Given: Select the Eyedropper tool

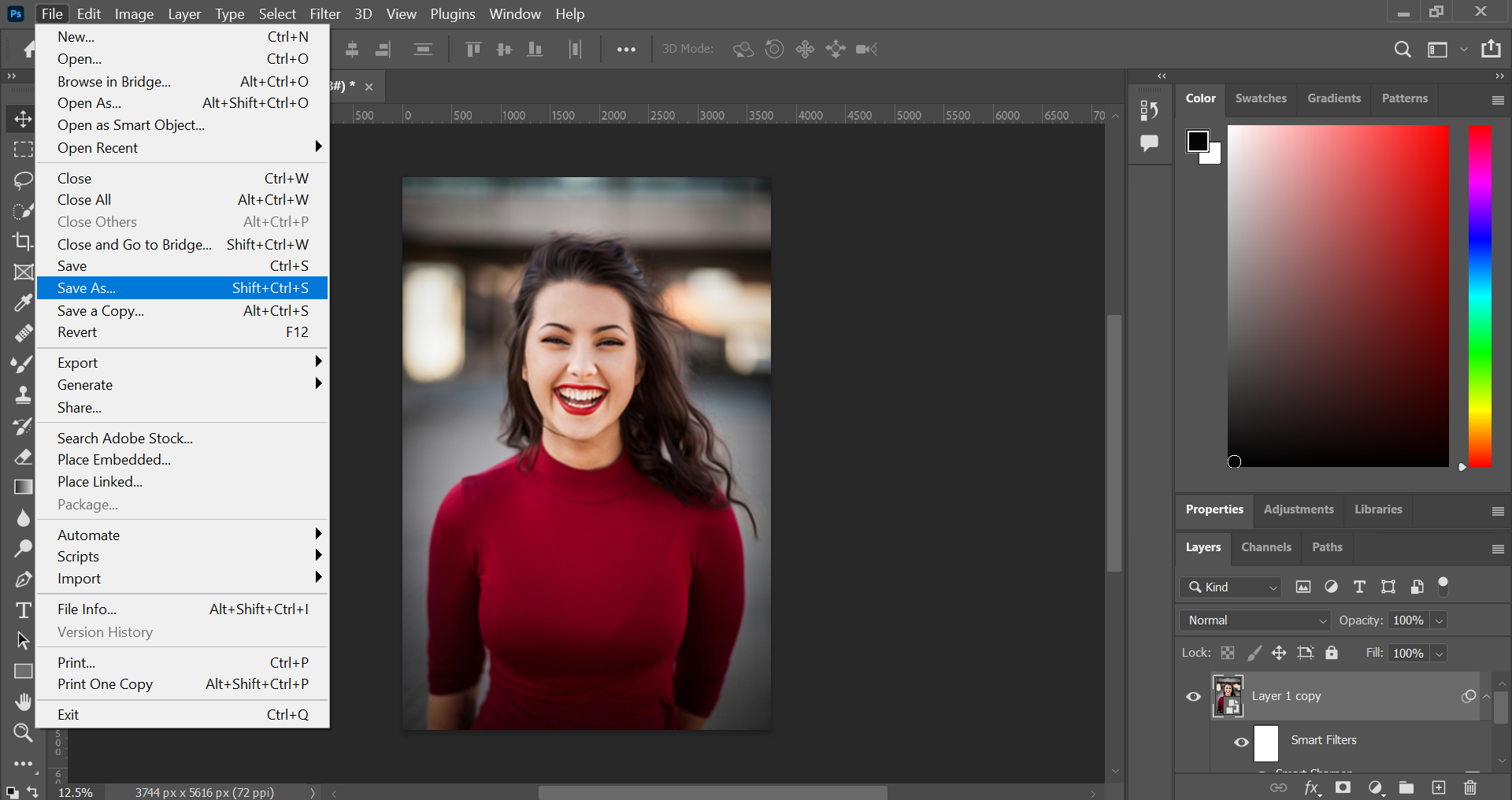Looking at the screenshot, I should [23, 303].
